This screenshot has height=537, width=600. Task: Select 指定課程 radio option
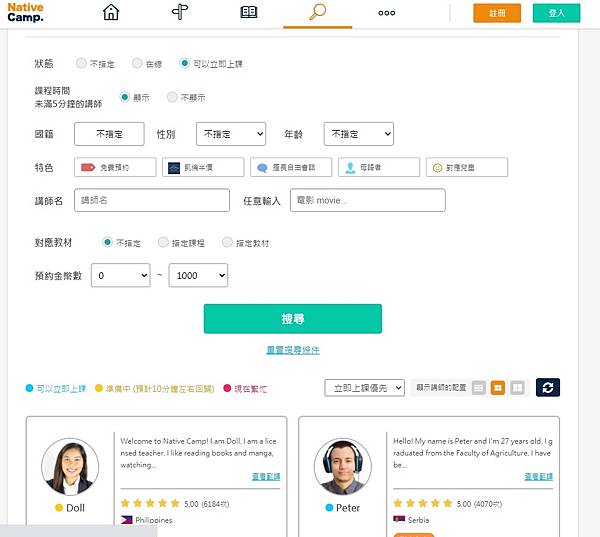(x=163, y=242)
